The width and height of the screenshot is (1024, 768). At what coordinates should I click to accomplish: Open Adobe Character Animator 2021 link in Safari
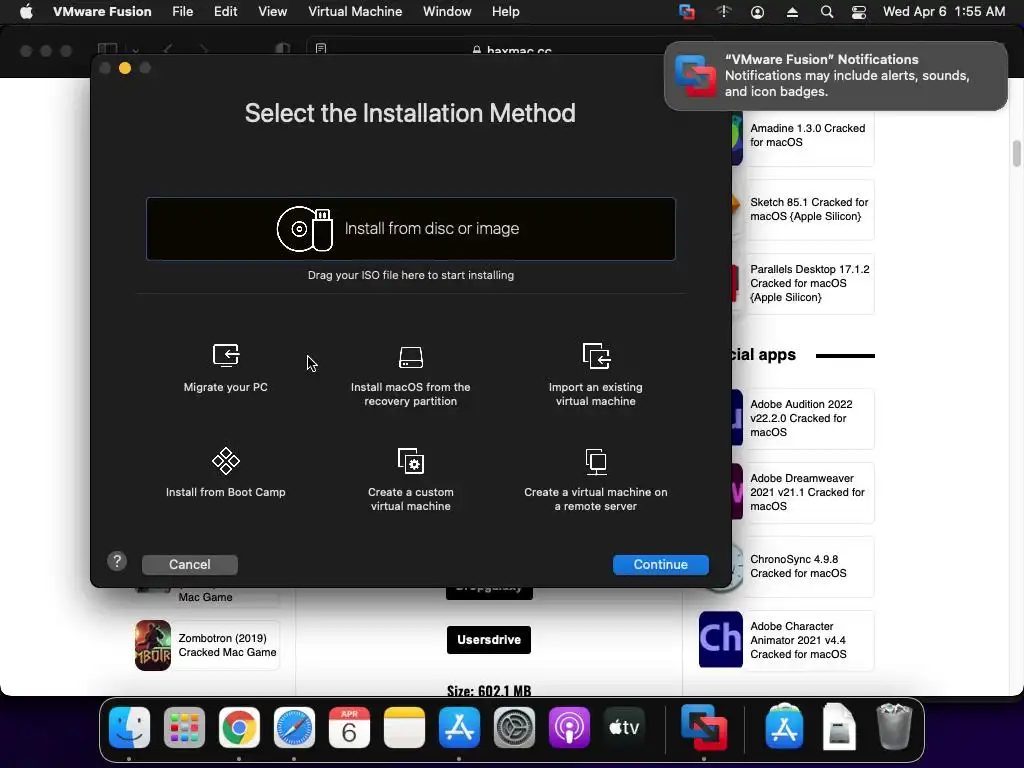[798, 640]
